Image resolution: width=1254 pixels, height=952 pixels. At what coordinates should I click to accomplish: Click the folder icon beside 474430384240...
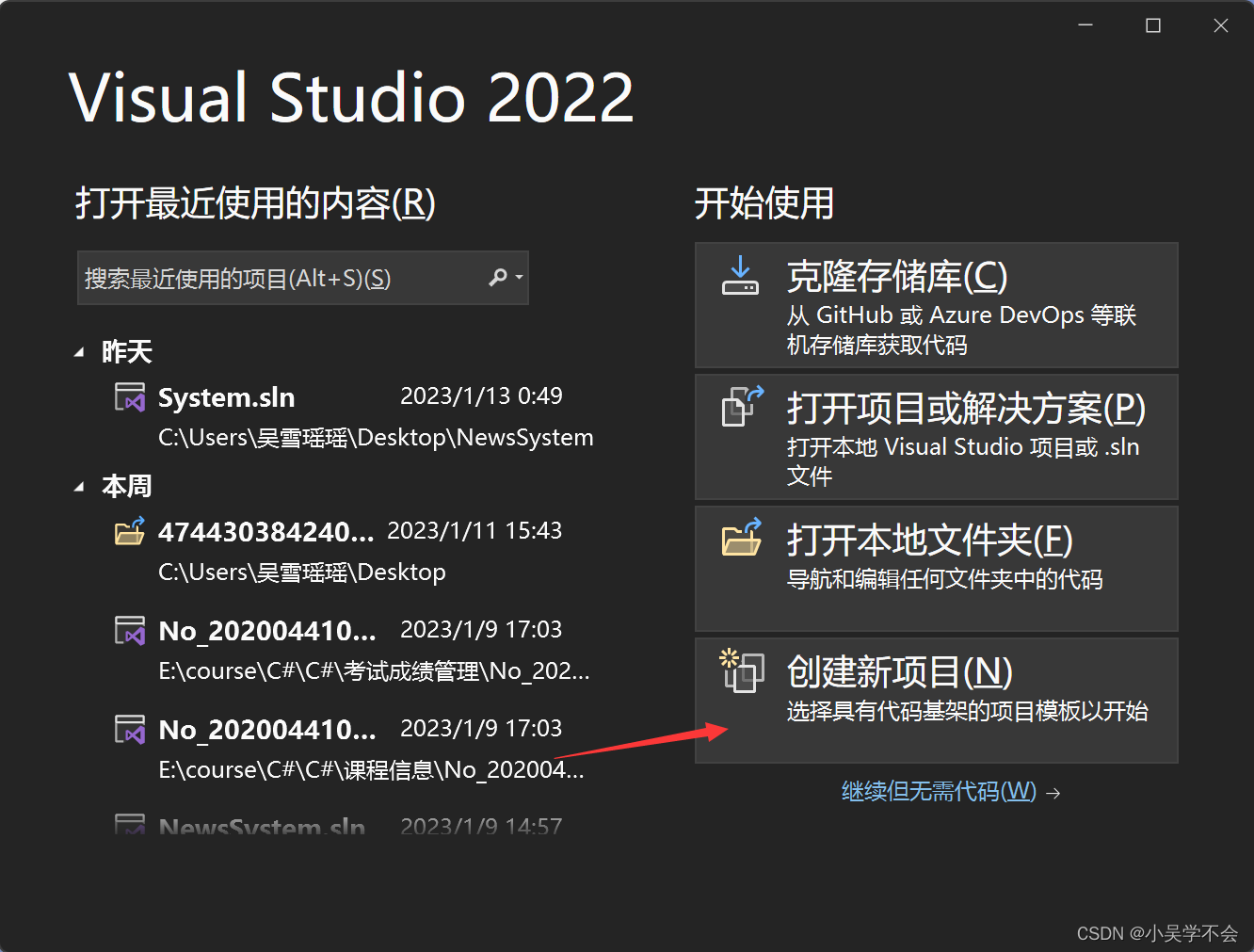[x=130, y=531]
